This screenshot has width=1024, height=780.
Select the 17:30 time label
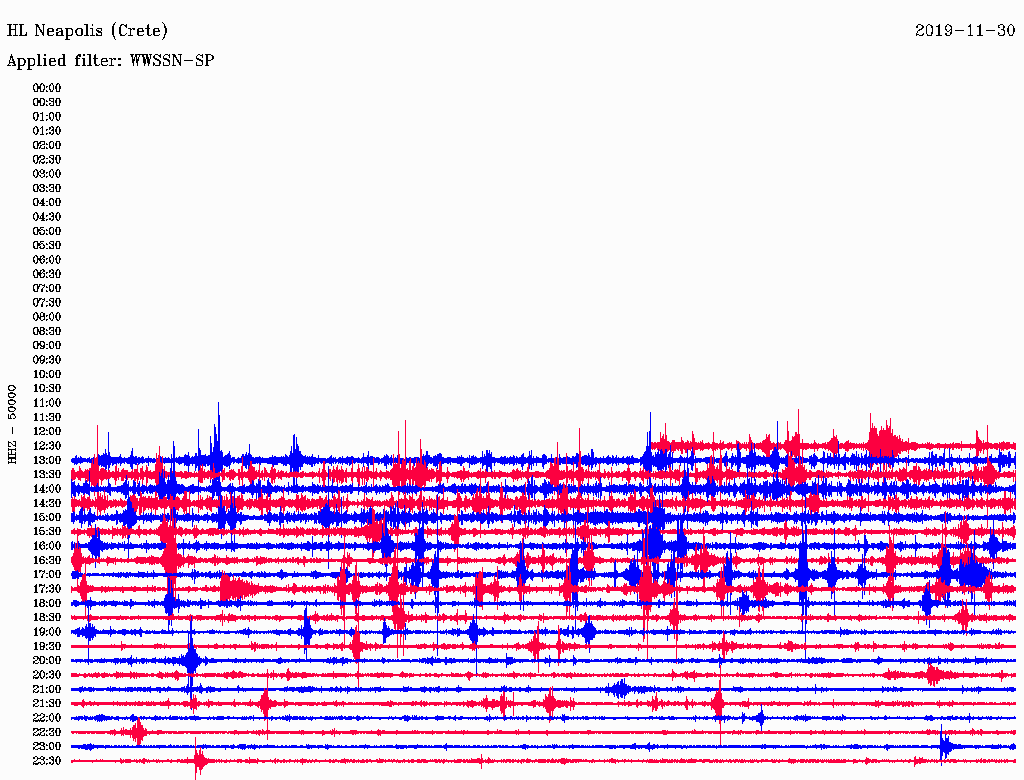(x=47, y=589)
